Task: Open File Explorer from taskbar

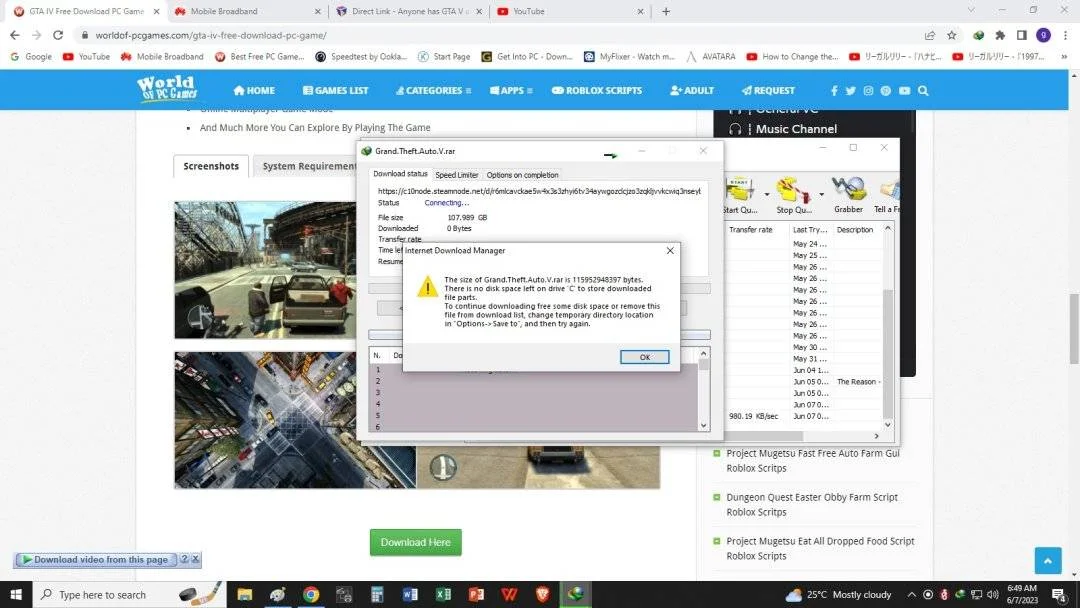Action: (245, 594)
